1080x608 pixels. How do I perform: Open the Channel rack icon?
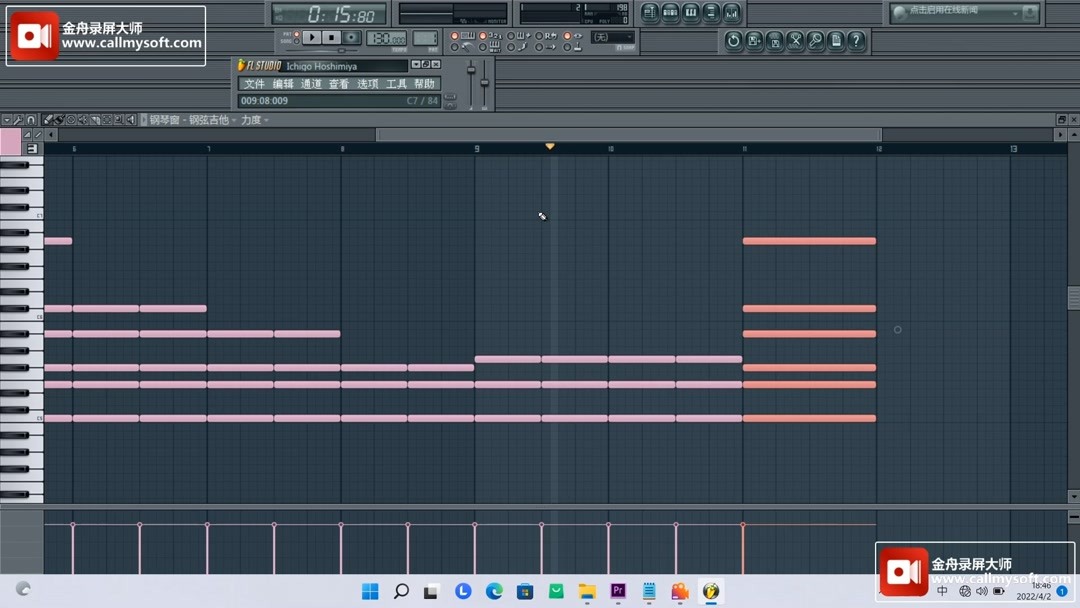(x=671, y=11)
